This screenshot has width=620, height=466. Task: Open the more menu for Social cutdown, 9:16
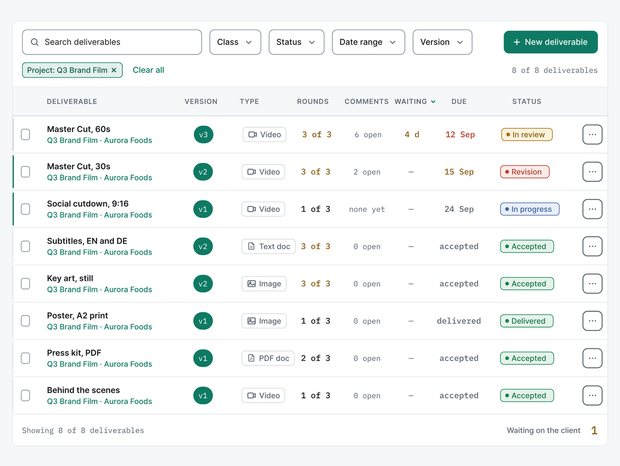(x=592, y=209)
